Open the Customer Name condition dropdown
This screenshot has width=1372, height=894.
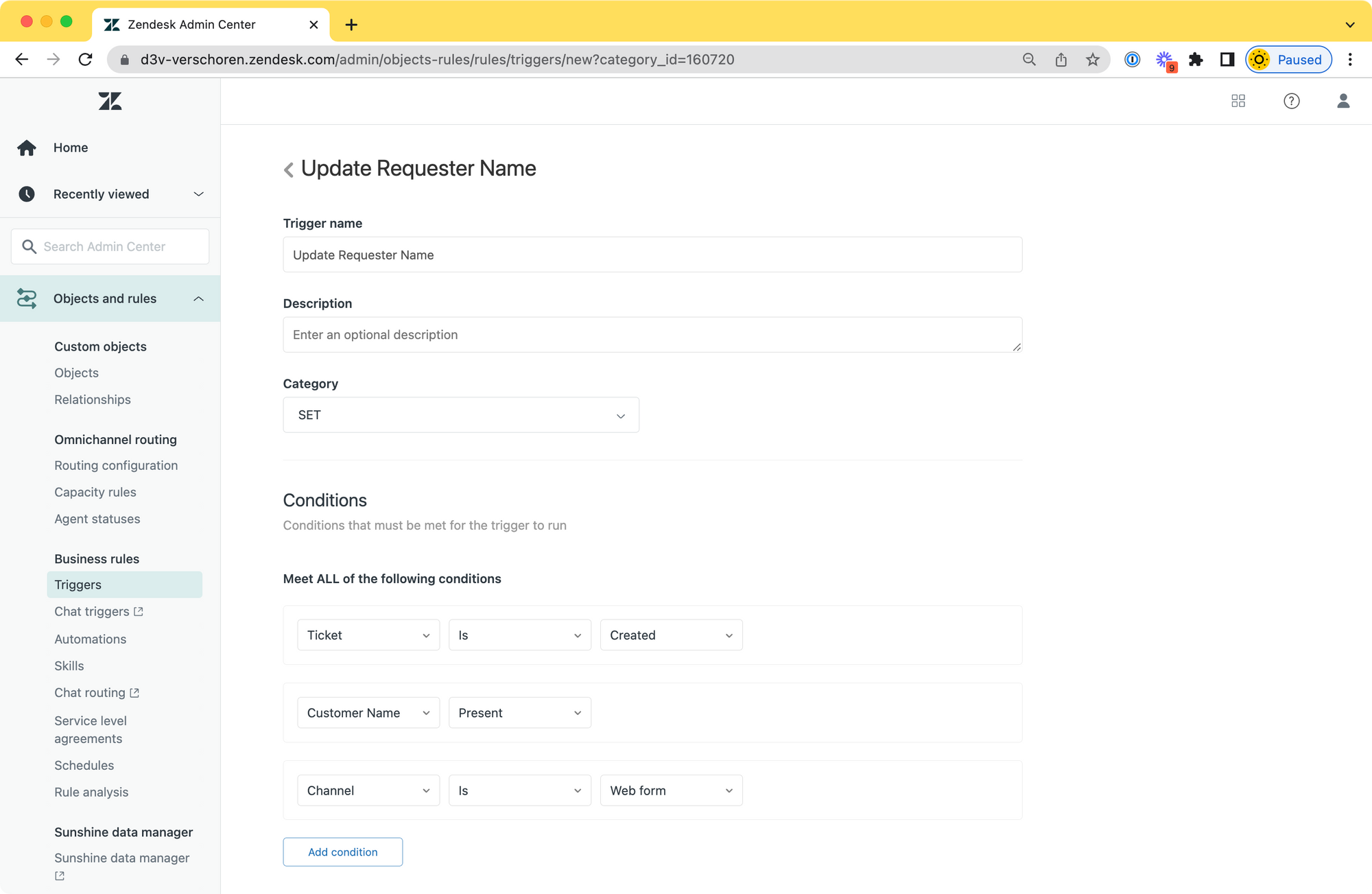coord(368,713)
